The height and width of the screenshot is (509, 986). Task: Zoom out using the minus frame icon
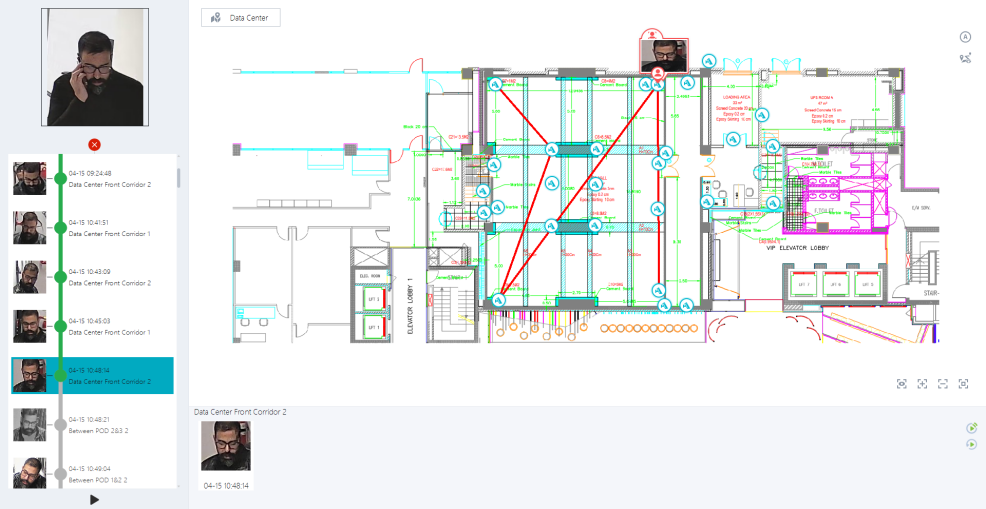pos(943,383)
